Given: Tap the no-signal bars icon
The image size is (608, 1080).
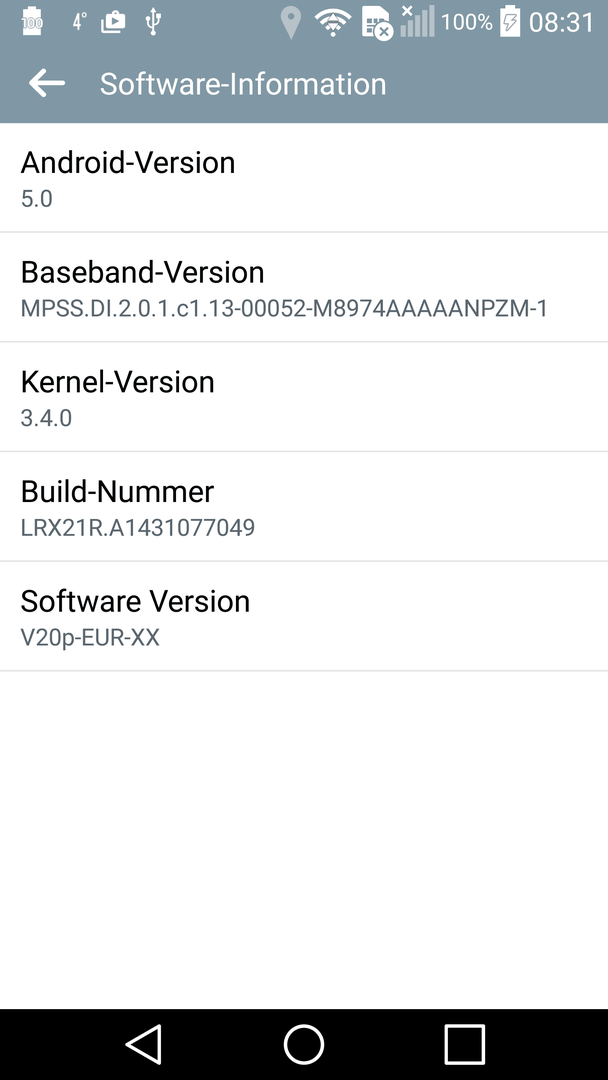Looking at the screenshot, I should (417, 21).
